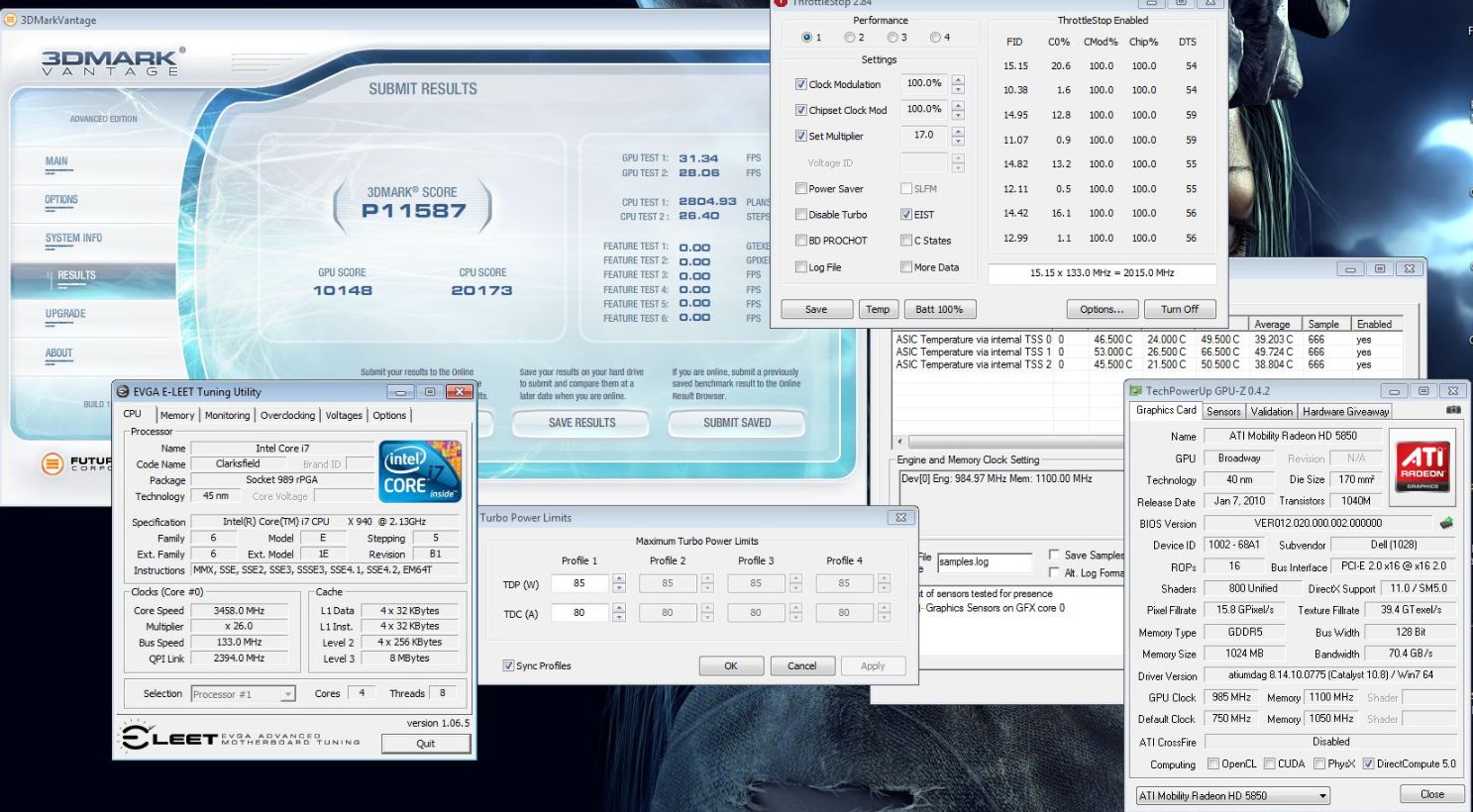Click the Intel Core i7 logo in E-LEET
The height and width of the screenshot is (812, 1473).
[420, 471]
